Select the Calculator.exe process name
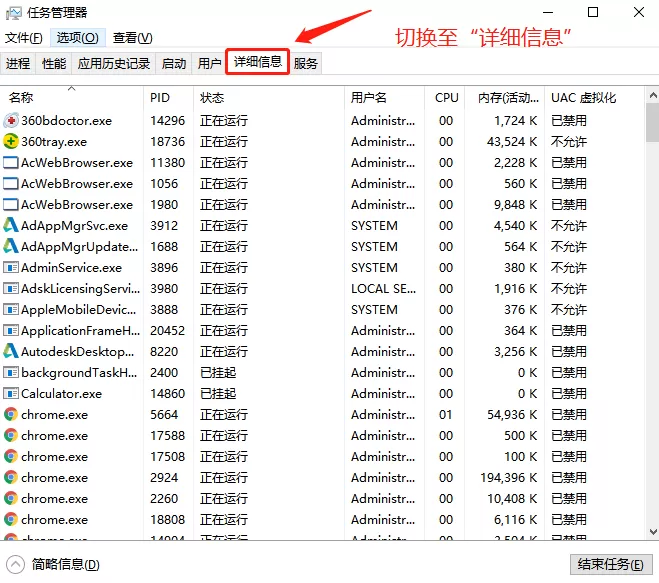This screenshot has width=659, height=583. point(61,394)
